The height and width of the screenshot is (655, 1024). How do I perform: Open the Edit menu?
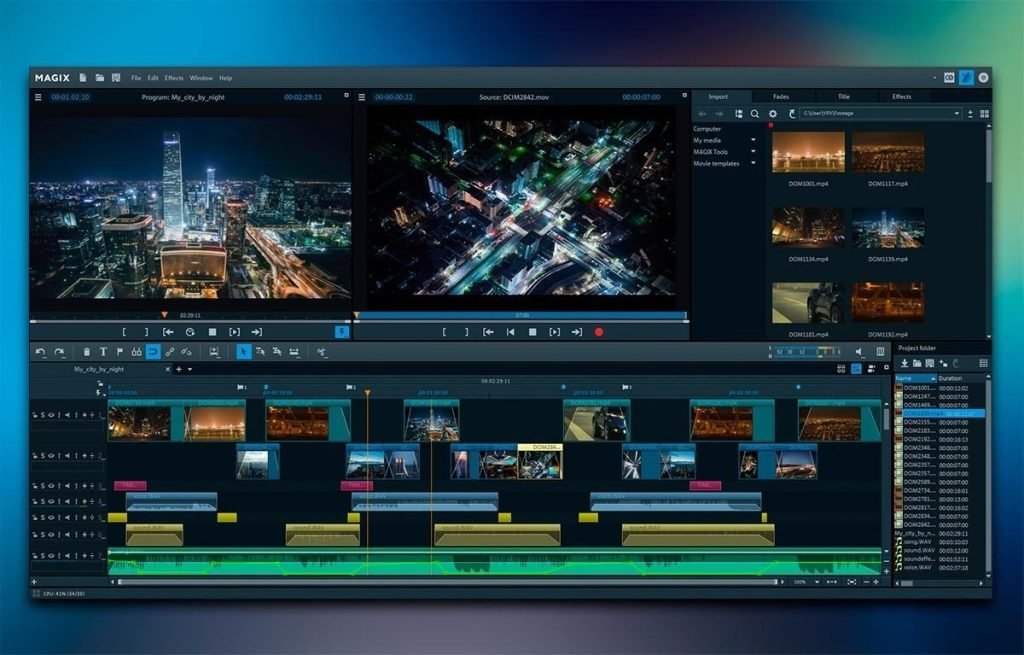point(151,76)
